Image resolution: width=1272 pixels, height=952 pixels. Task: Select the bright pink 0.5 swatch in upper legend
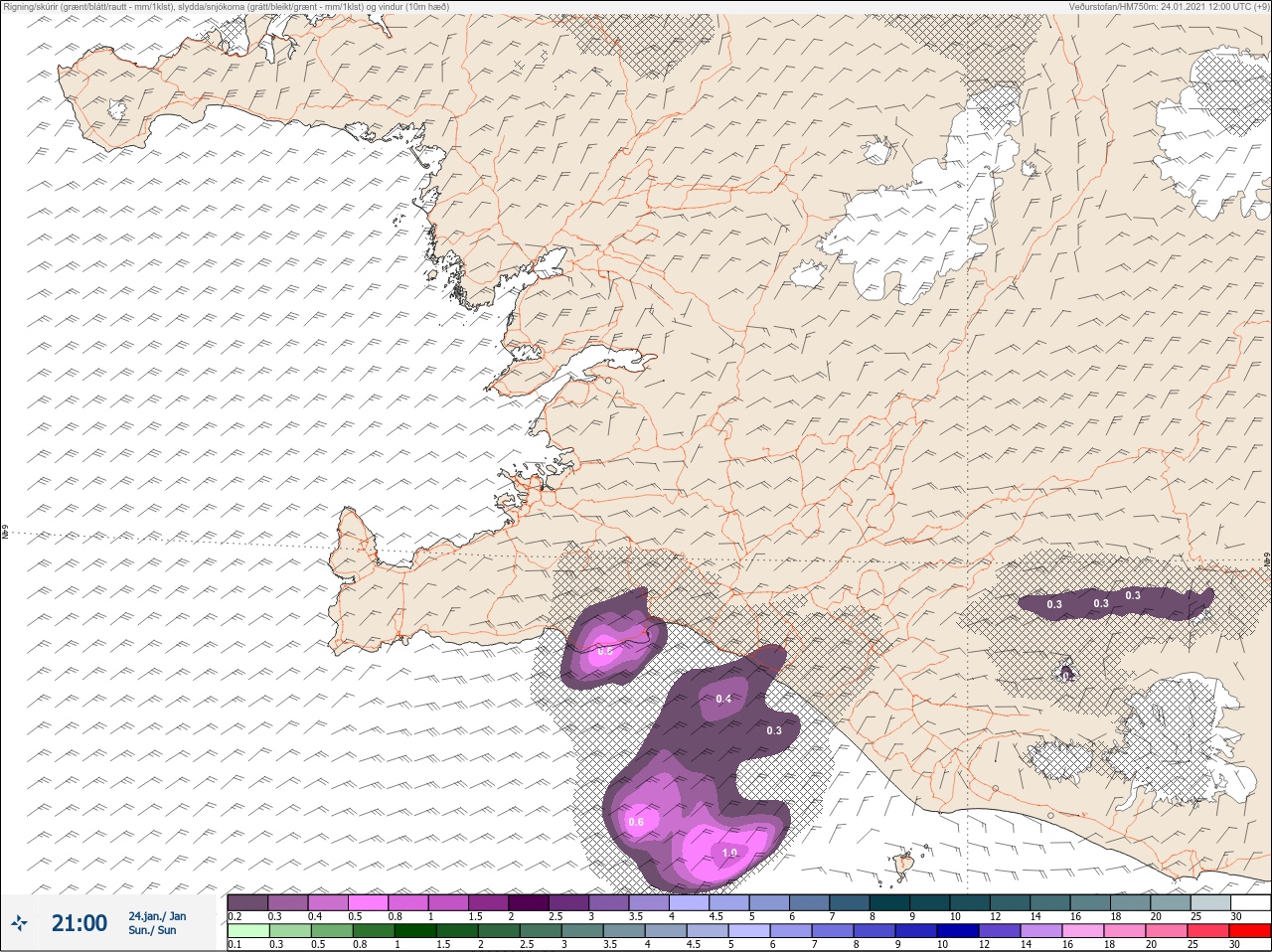pos(368,902)
